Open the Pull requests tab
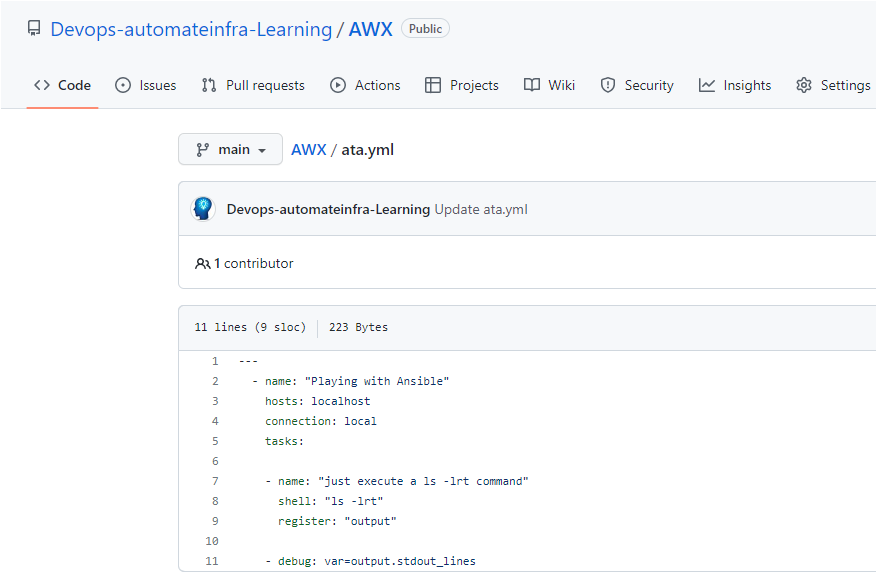This screenshot has width=877, height=583. 253,85
